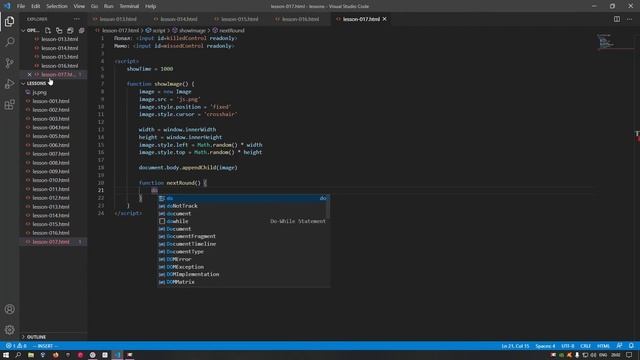The height and width of the screenshot is (360, 640).
Task: Click the Spaces: 4 indentation selector
Action: [x=545, y=346]
